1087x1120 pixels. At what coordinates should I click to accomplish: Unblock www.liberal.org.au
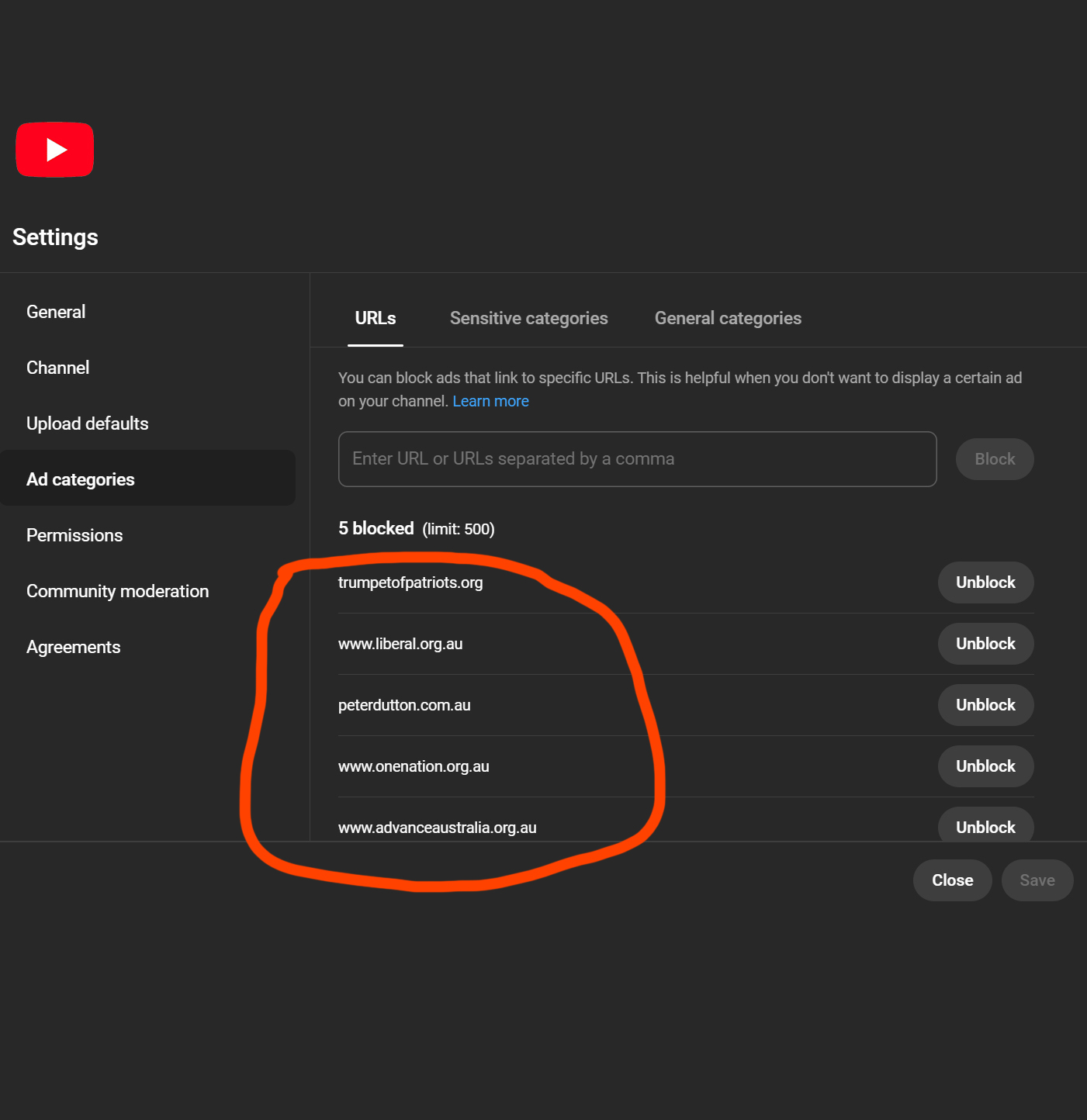pyautogui.click(x=985, y=644)
